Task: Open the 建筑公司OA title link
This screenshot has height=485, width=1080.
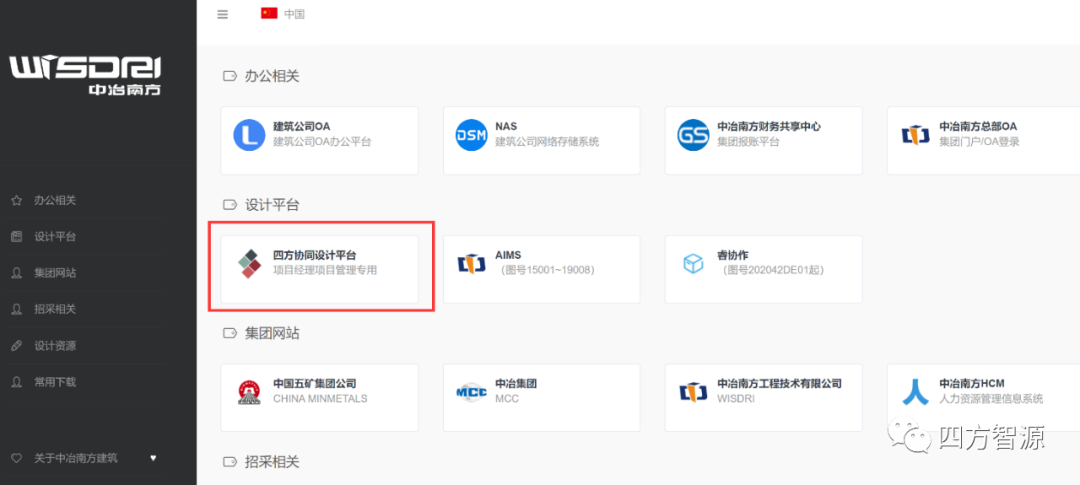Action: coord(302,127)
